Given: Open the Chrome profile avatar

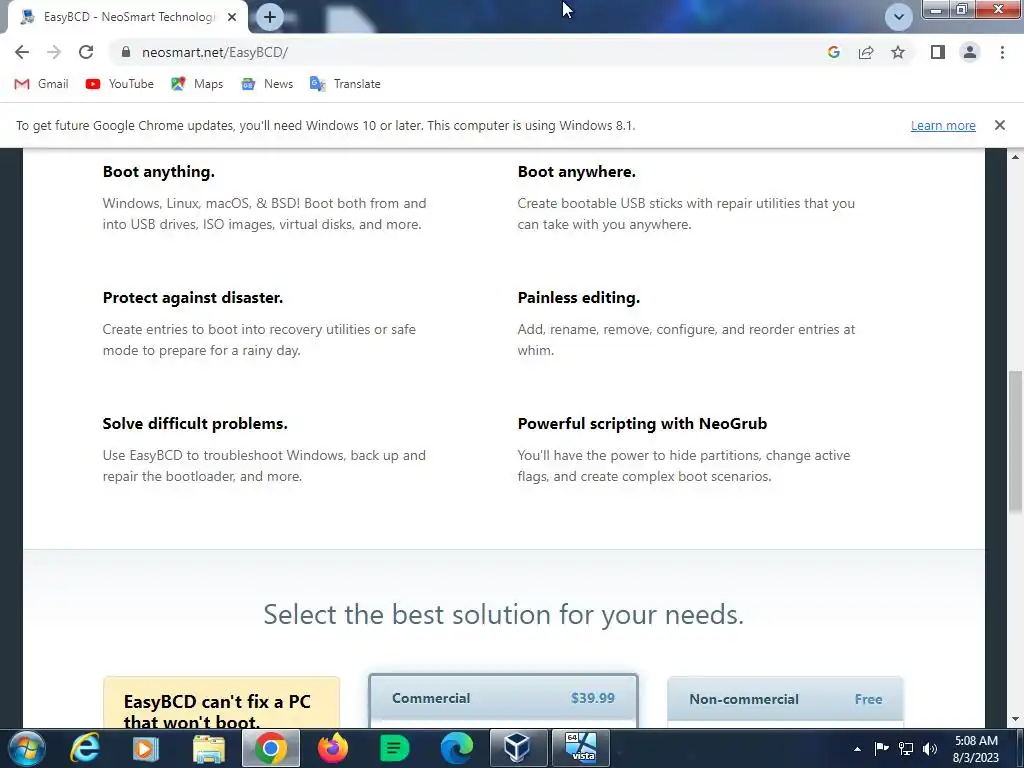Looking at the screenshot, I should 970,52.
